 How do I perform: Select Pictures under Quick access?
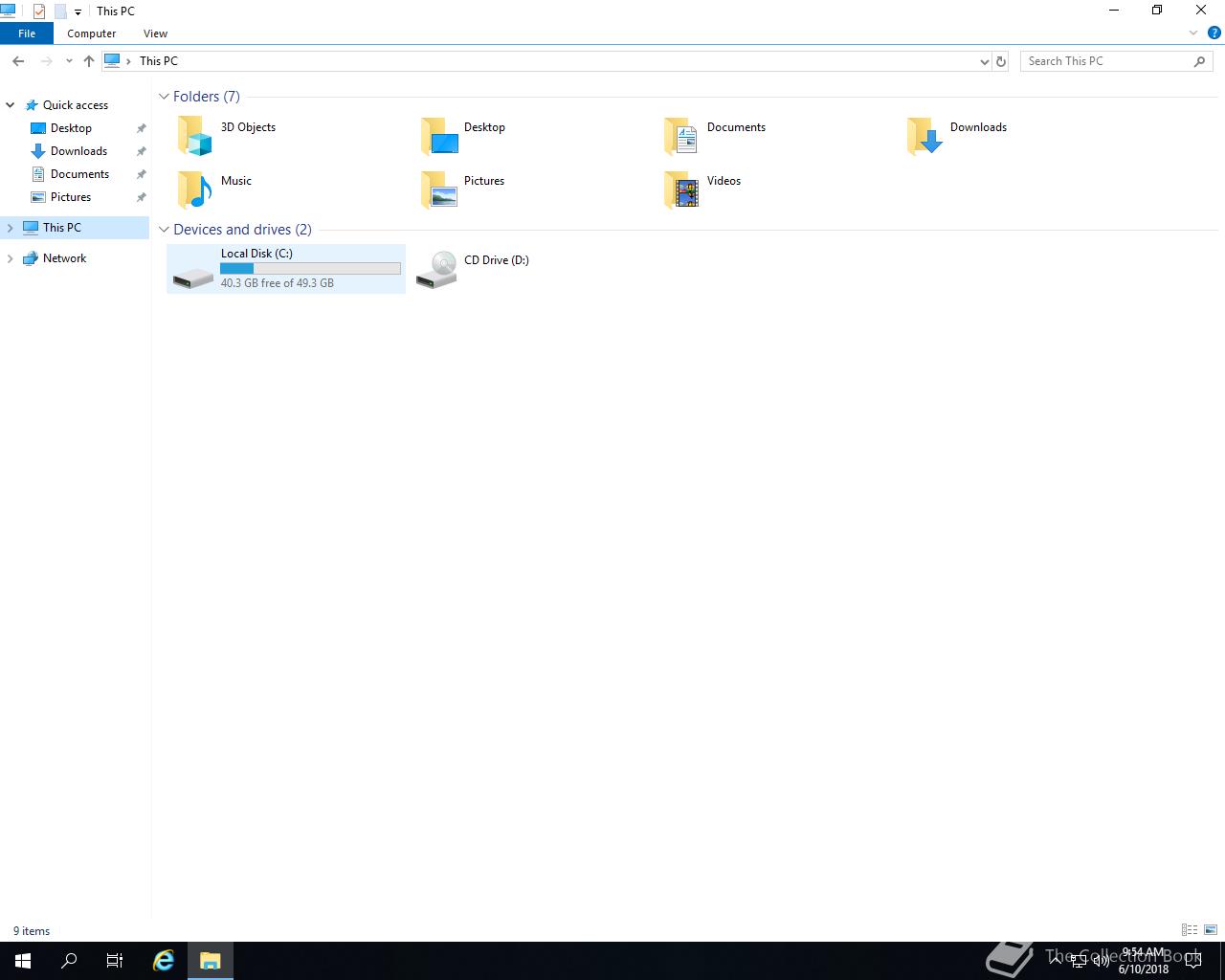[x=71, y=197]
